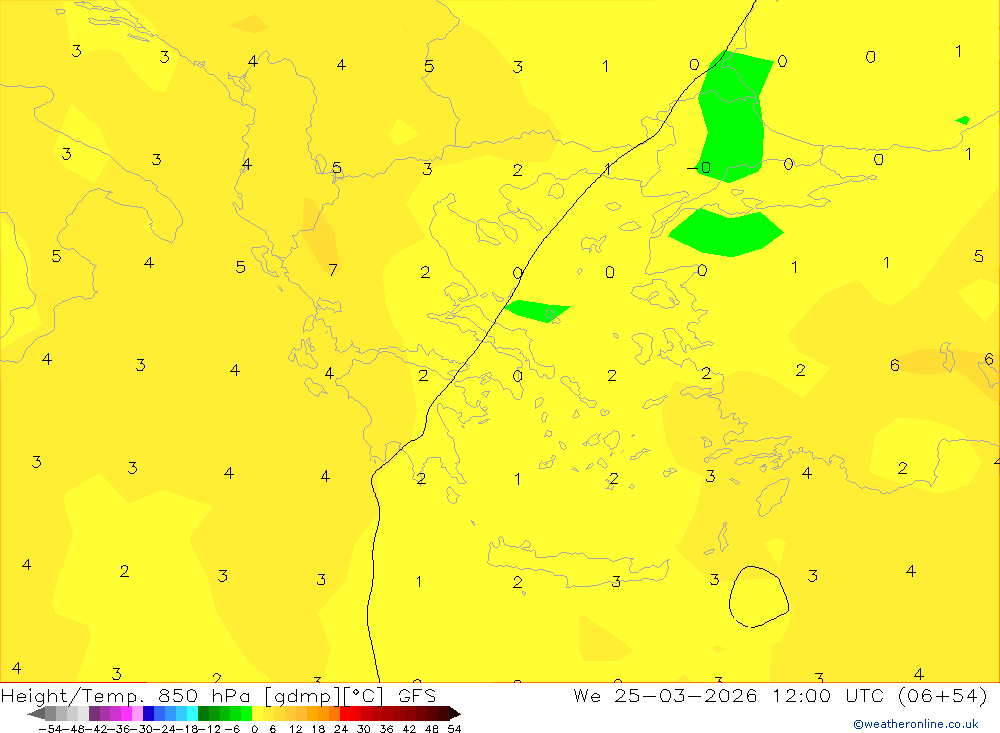Click the '24' label under the color scale
Screen dimensions: 1000x733
point(341,729)
